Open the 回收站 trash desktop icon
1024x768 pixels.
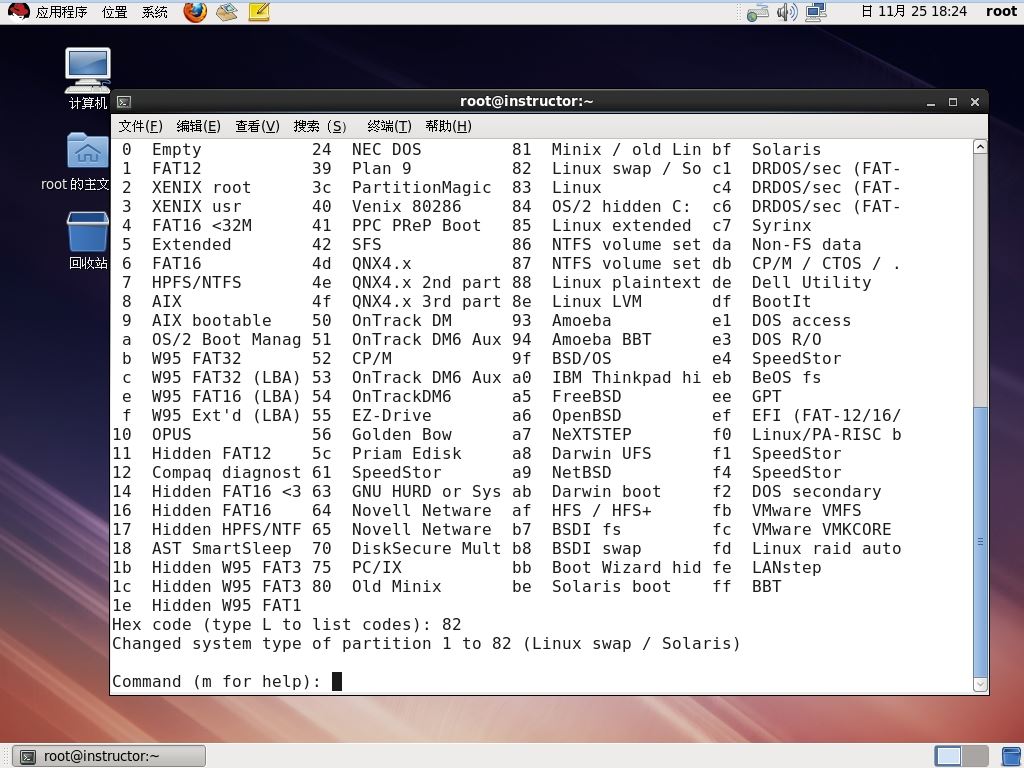click(88, 240)
